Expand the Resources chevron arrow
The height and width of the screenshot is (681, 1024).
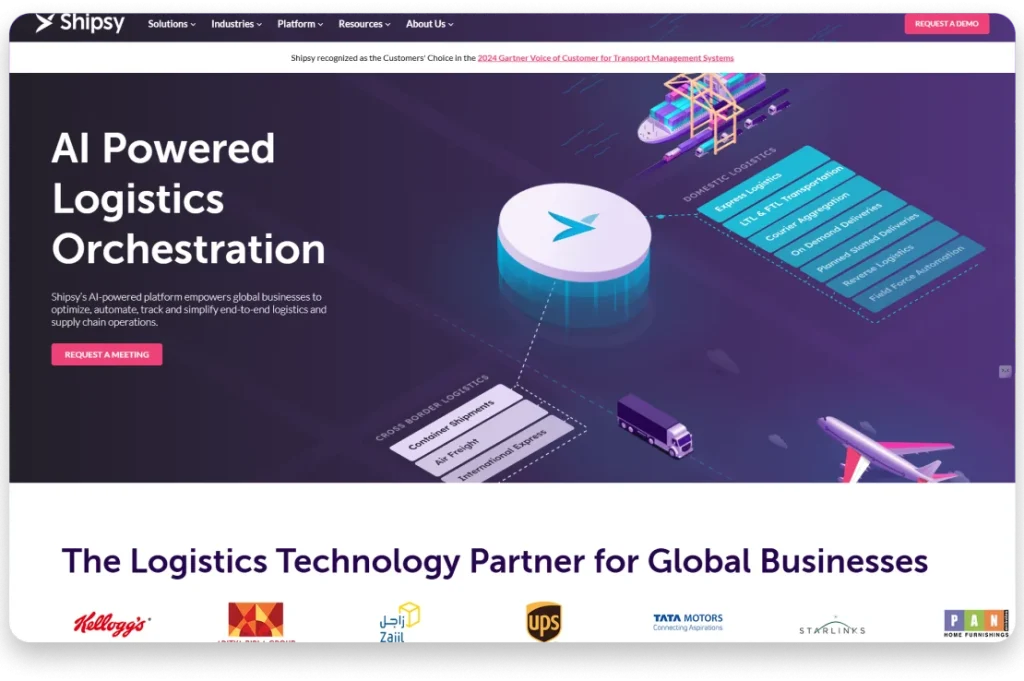(388, 25)
